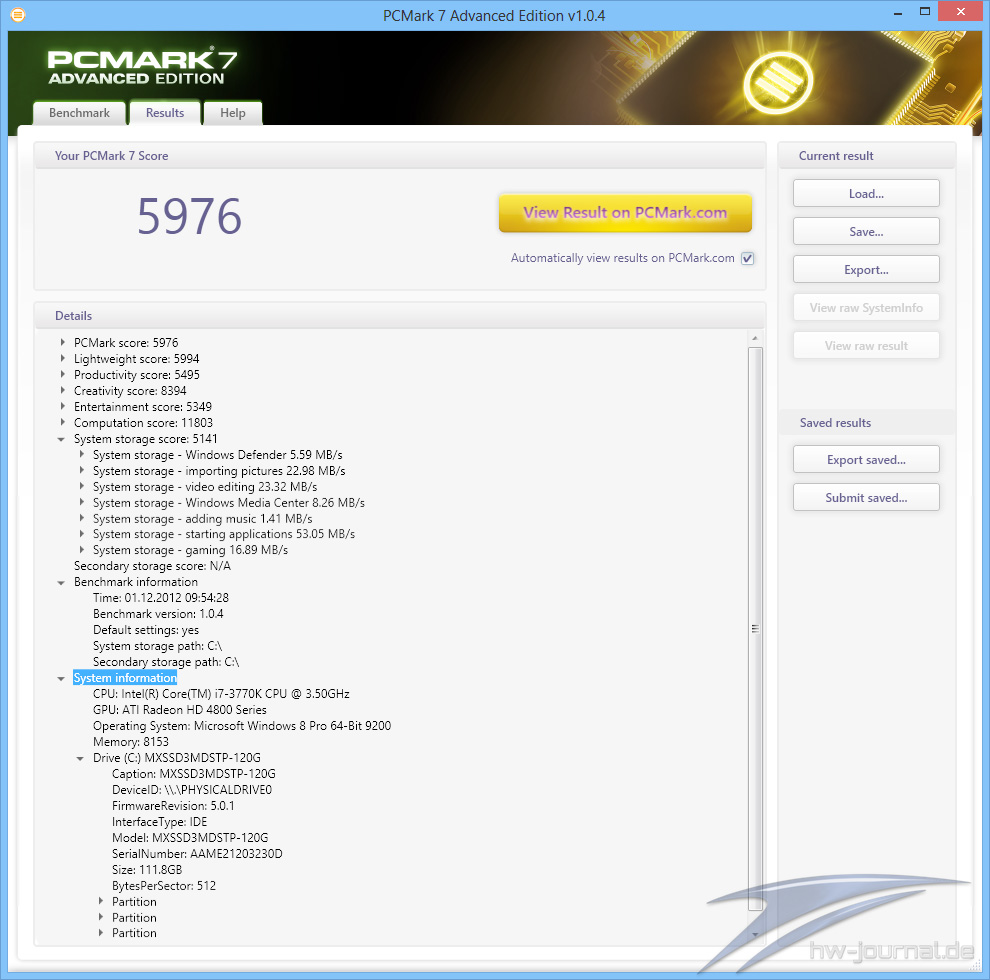Collapse the System information section
This screenshot has height=980, width=990.
(61, 678)
